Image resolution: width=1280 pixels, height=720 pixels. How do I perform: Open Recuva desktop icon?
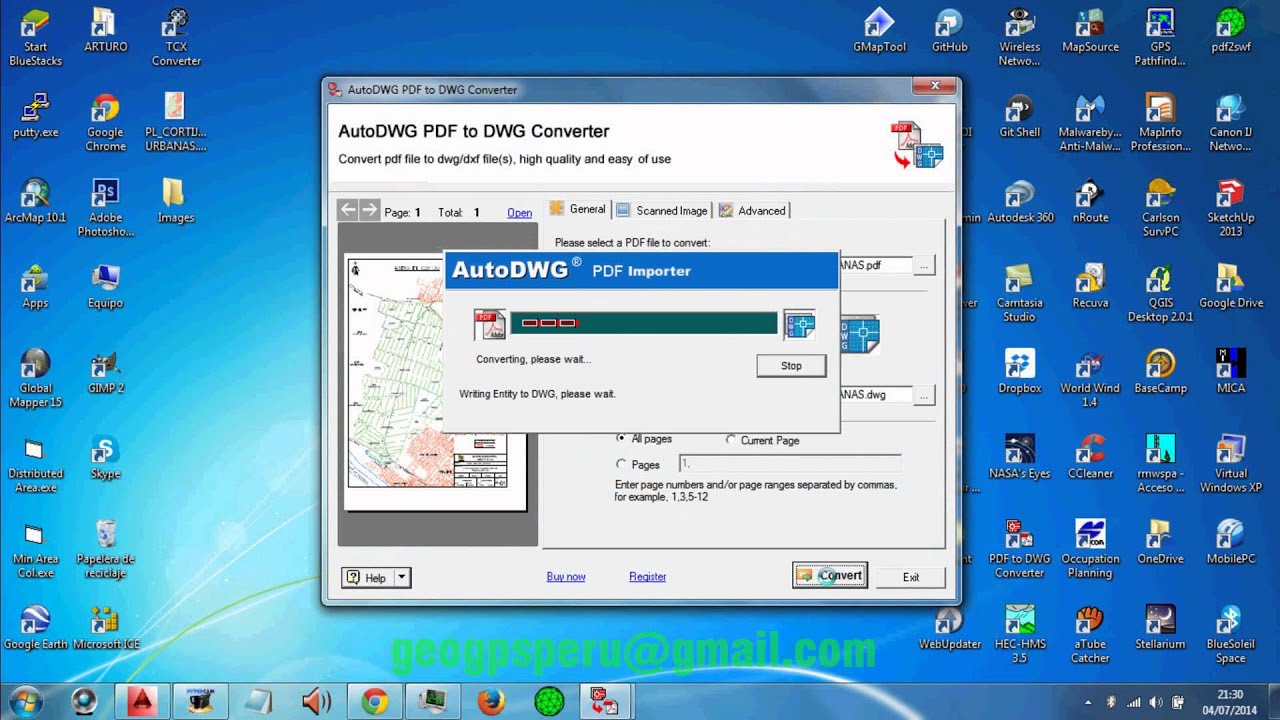point(1090,286)
